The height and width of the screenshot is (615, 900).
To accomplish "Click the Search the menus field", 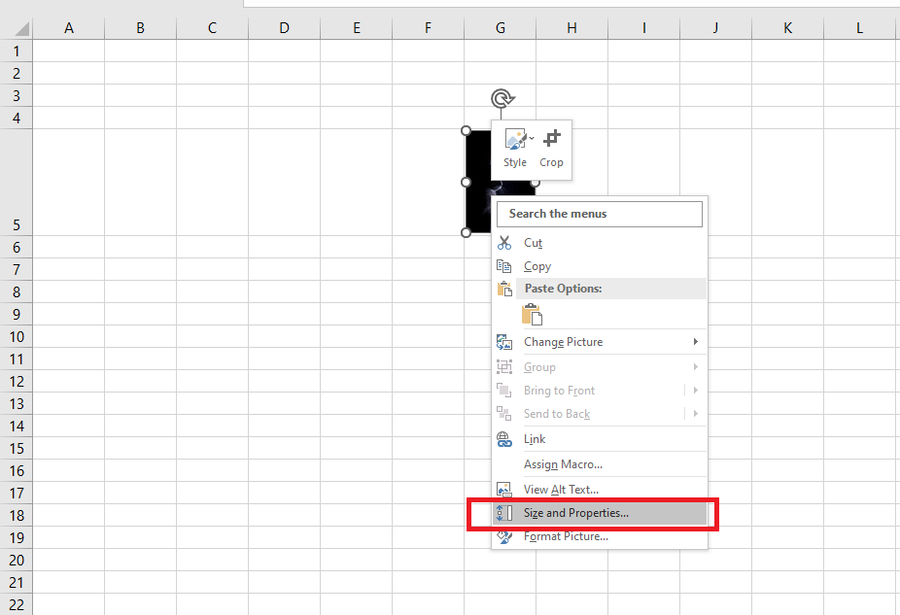I will (x=599, y=214).
